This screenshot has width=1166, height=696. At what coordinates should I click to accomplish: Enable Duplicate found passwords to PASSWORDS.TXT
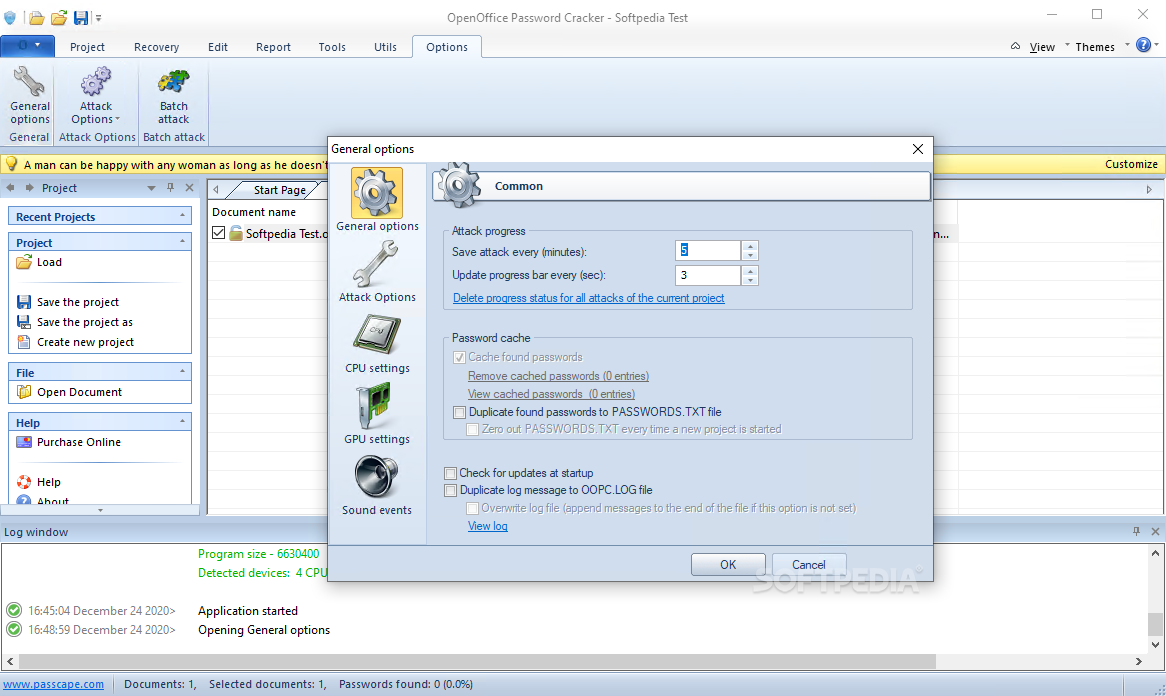tap(460, 412)
